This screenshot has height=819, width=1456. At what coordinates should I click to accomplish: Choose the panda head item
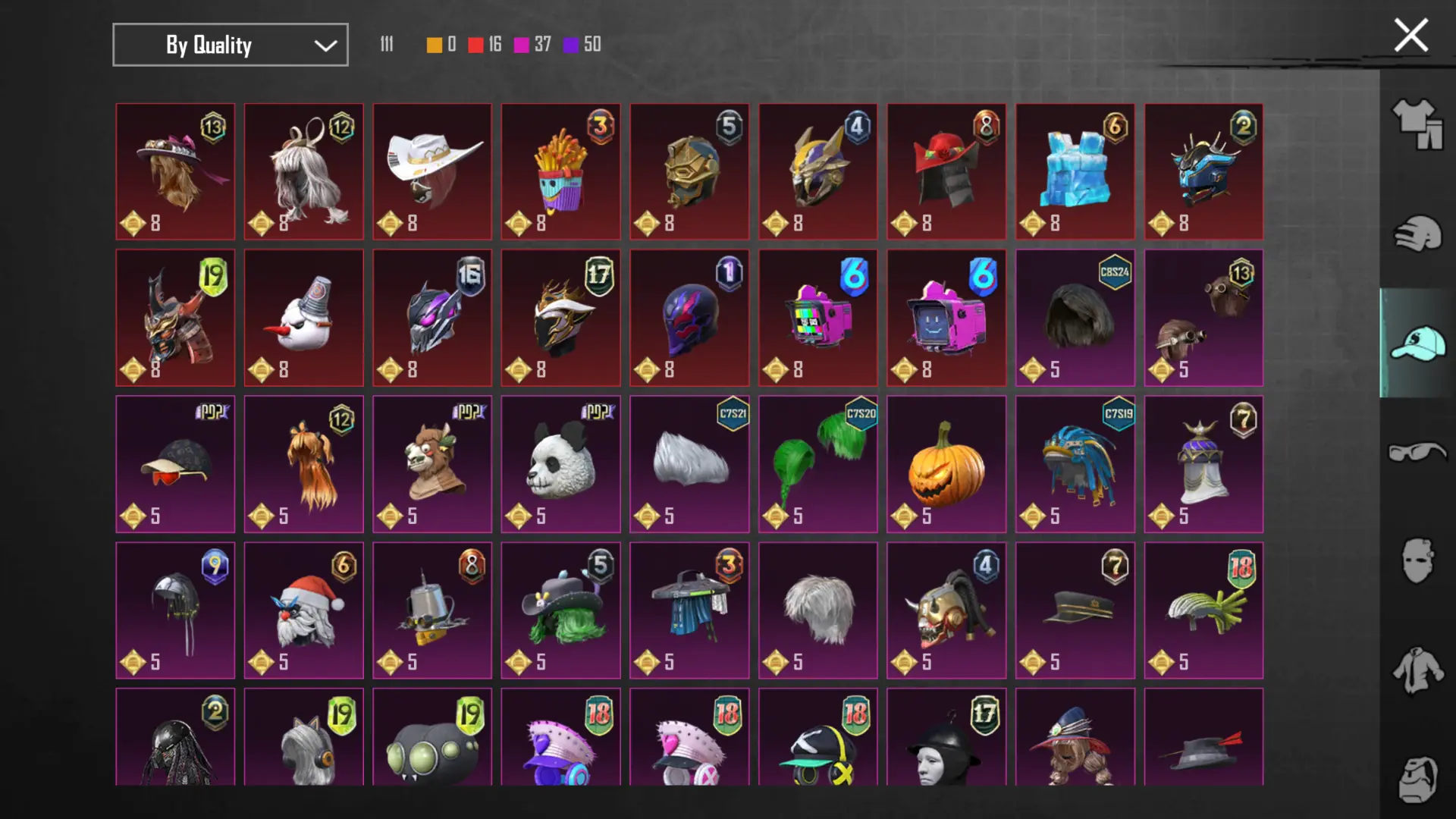[560, 463]
